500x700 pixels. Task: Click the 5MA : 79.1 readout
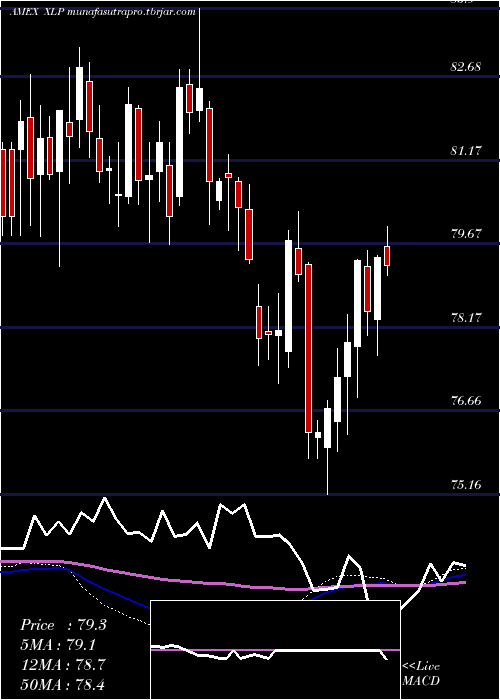pyautogui.click(x=58, y=645)
